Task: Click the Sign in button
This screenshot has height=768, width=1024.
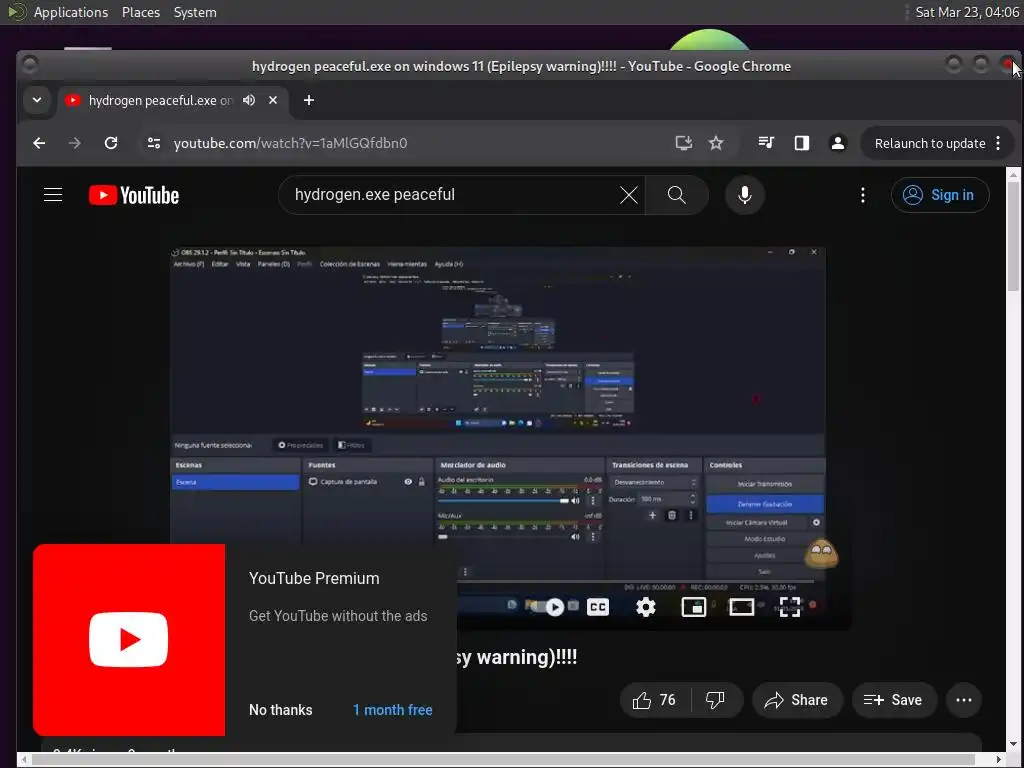Action: [x=940, y=195]
